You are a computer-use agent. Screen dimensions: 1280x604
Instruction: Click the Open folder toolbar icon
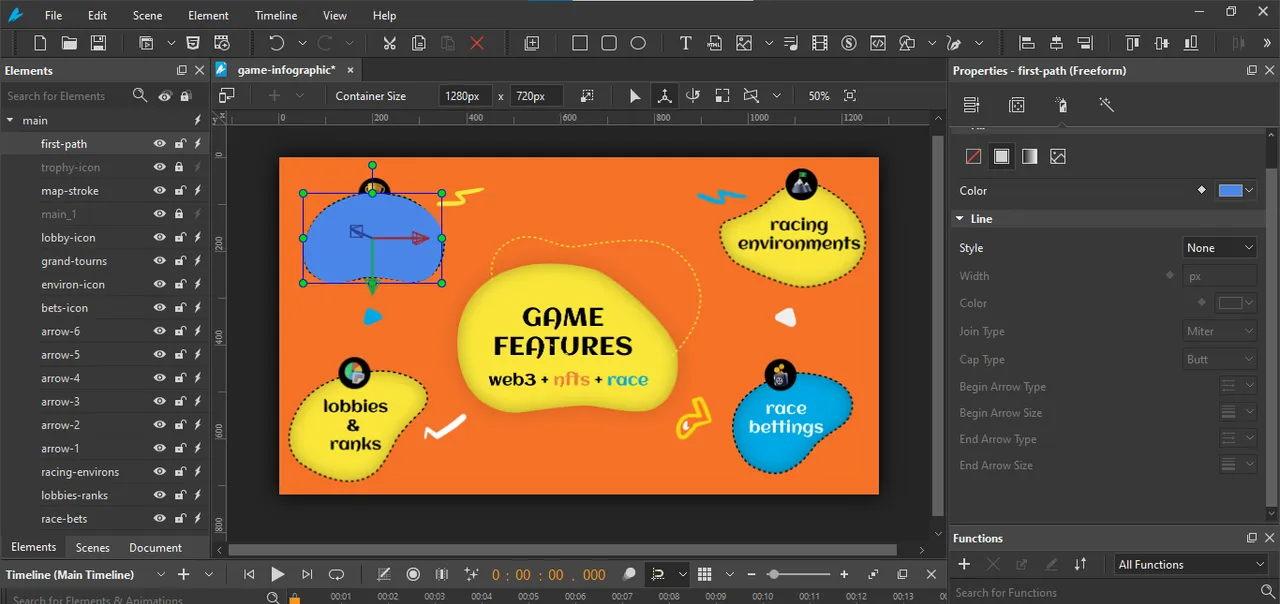pos(69,43)
